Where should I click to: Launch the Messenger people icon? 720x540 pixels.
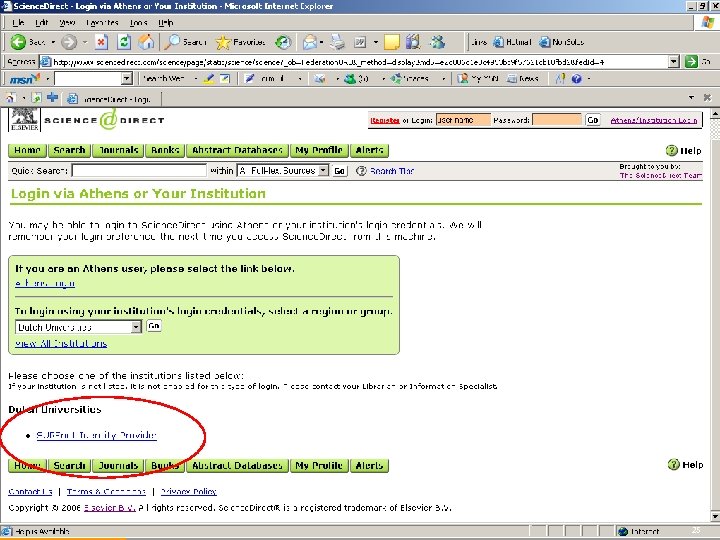pos(437,42)
